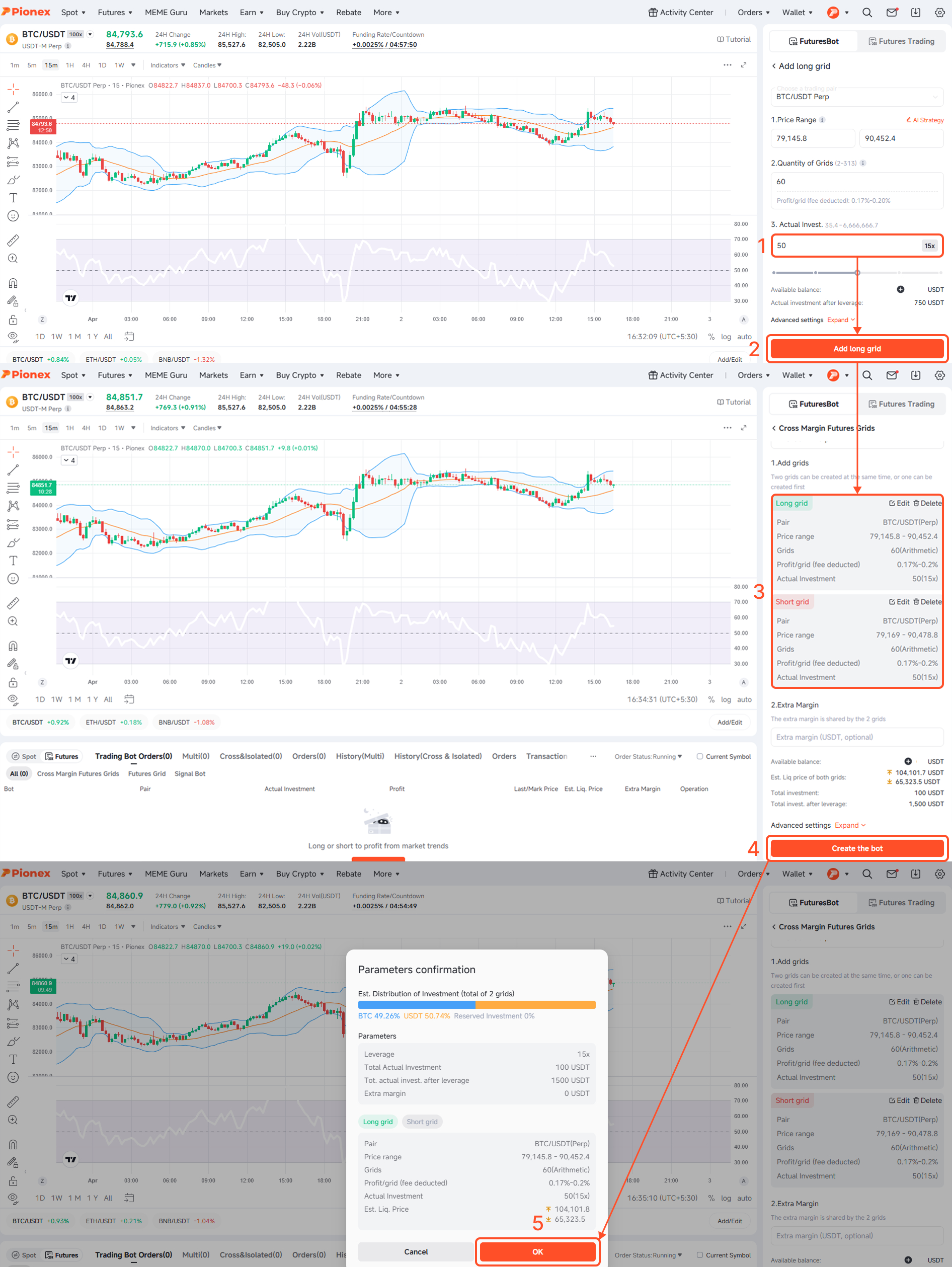The width and height of the screenshot is (952, 1267).
Task: Click search icon above the Add long grid panel
Action: pos(867,13)
